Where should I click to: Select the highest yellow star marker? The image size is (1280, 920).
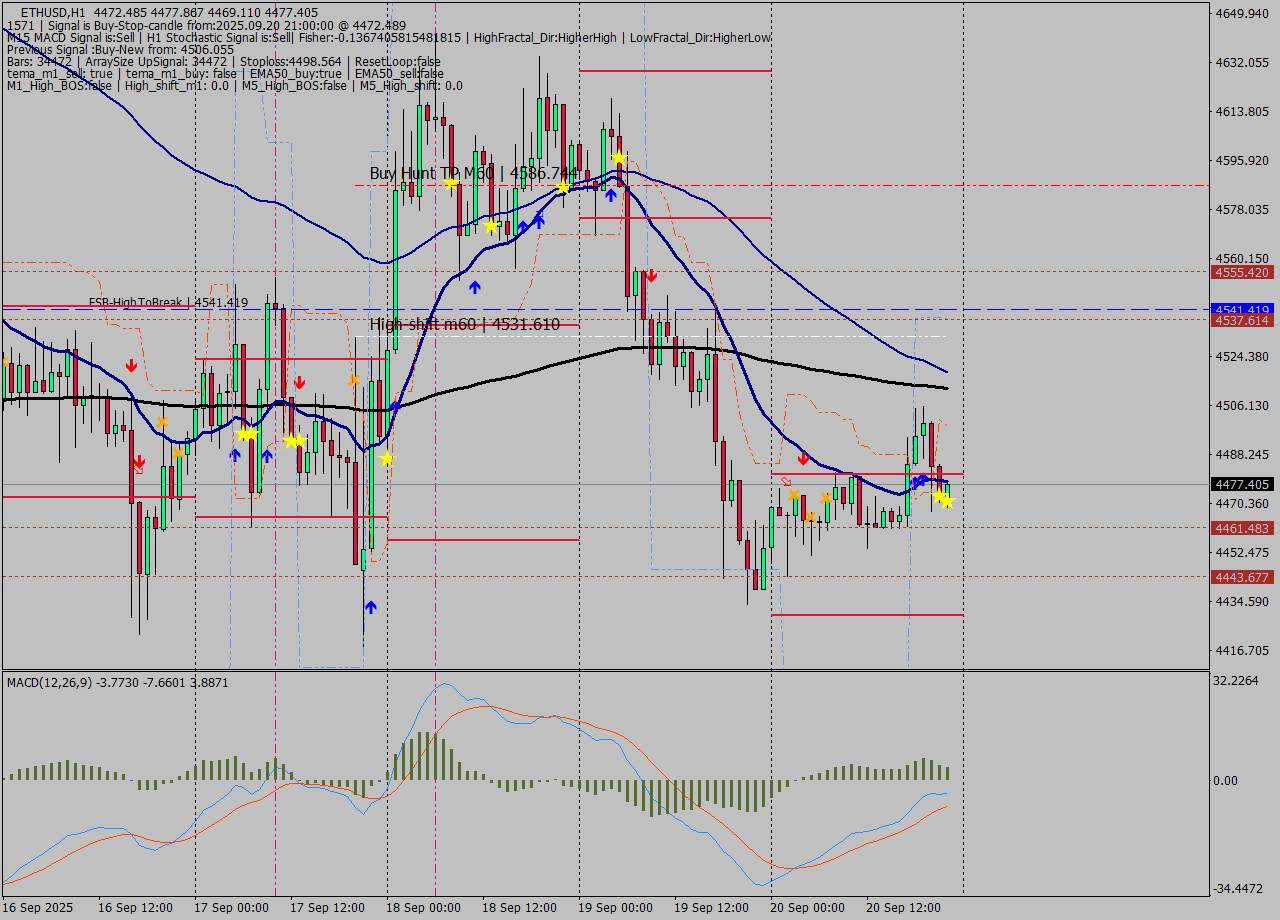tap(619, 158)
